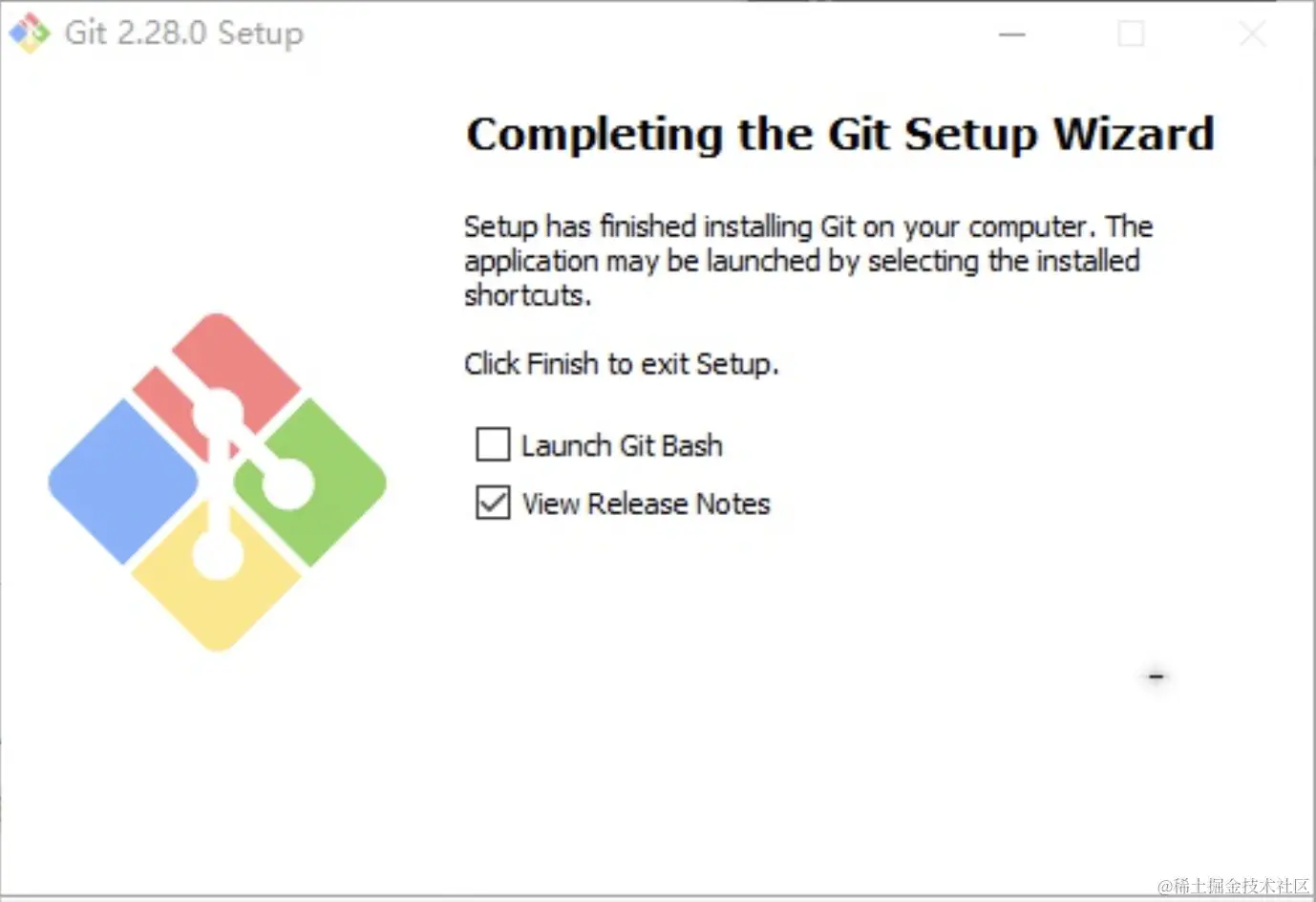This screenshot has height=902, width=1316.
Task: Click the yellow tile of the Git logo
Action: point(217,589)
